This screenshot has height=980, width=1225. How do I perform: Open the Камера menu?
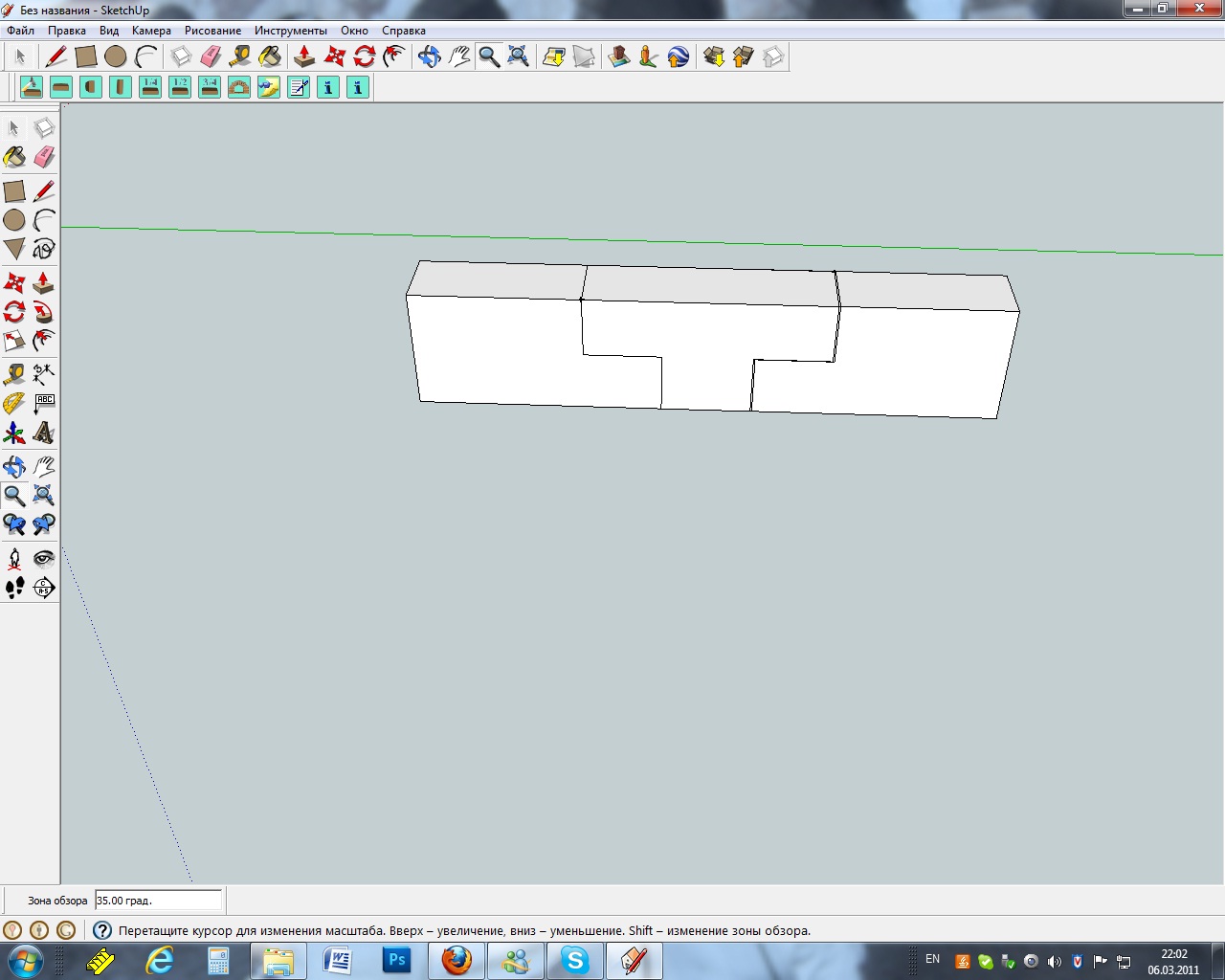pos(151,31)
